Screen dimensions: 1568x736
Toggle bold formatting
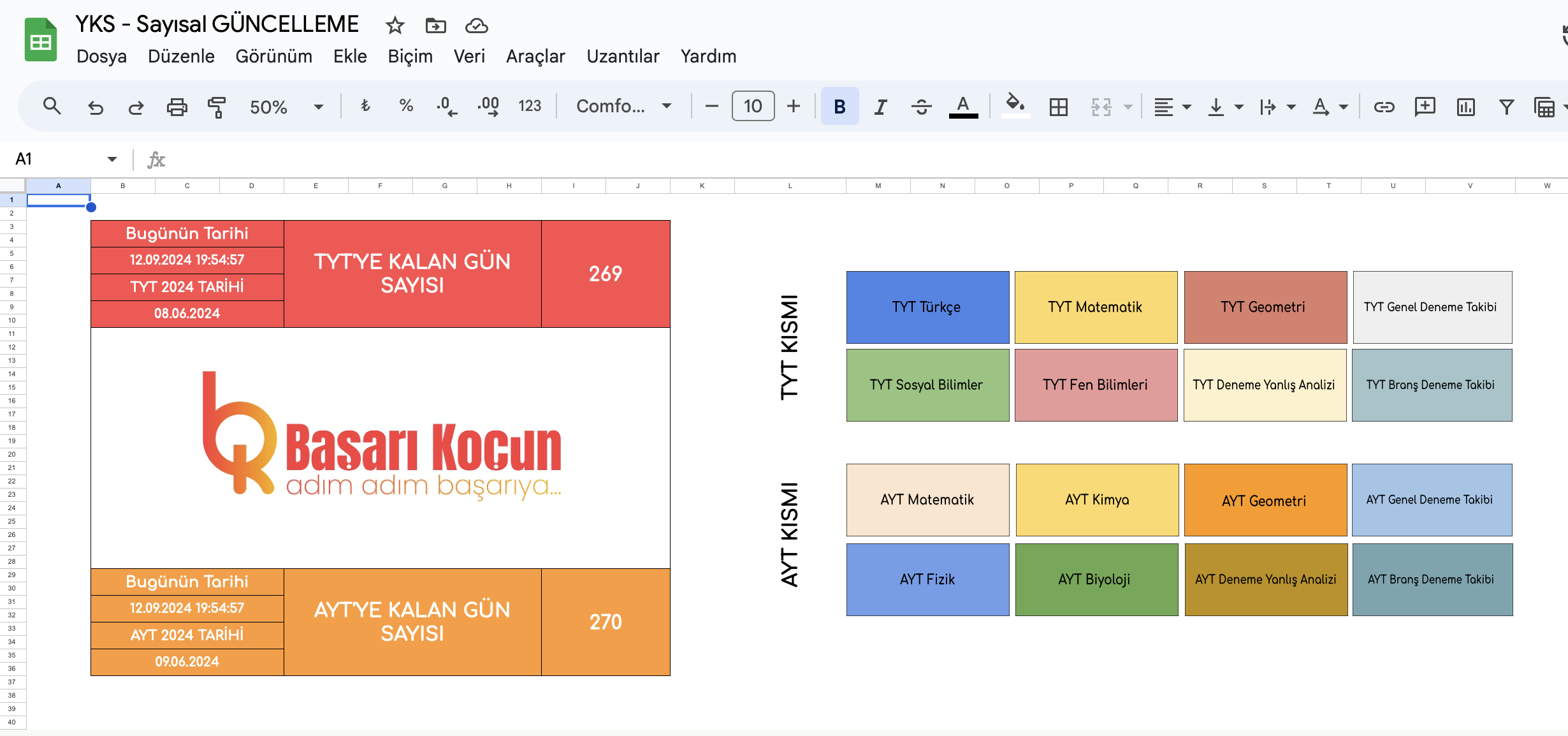pyautogui.click(x=839, y=106)
